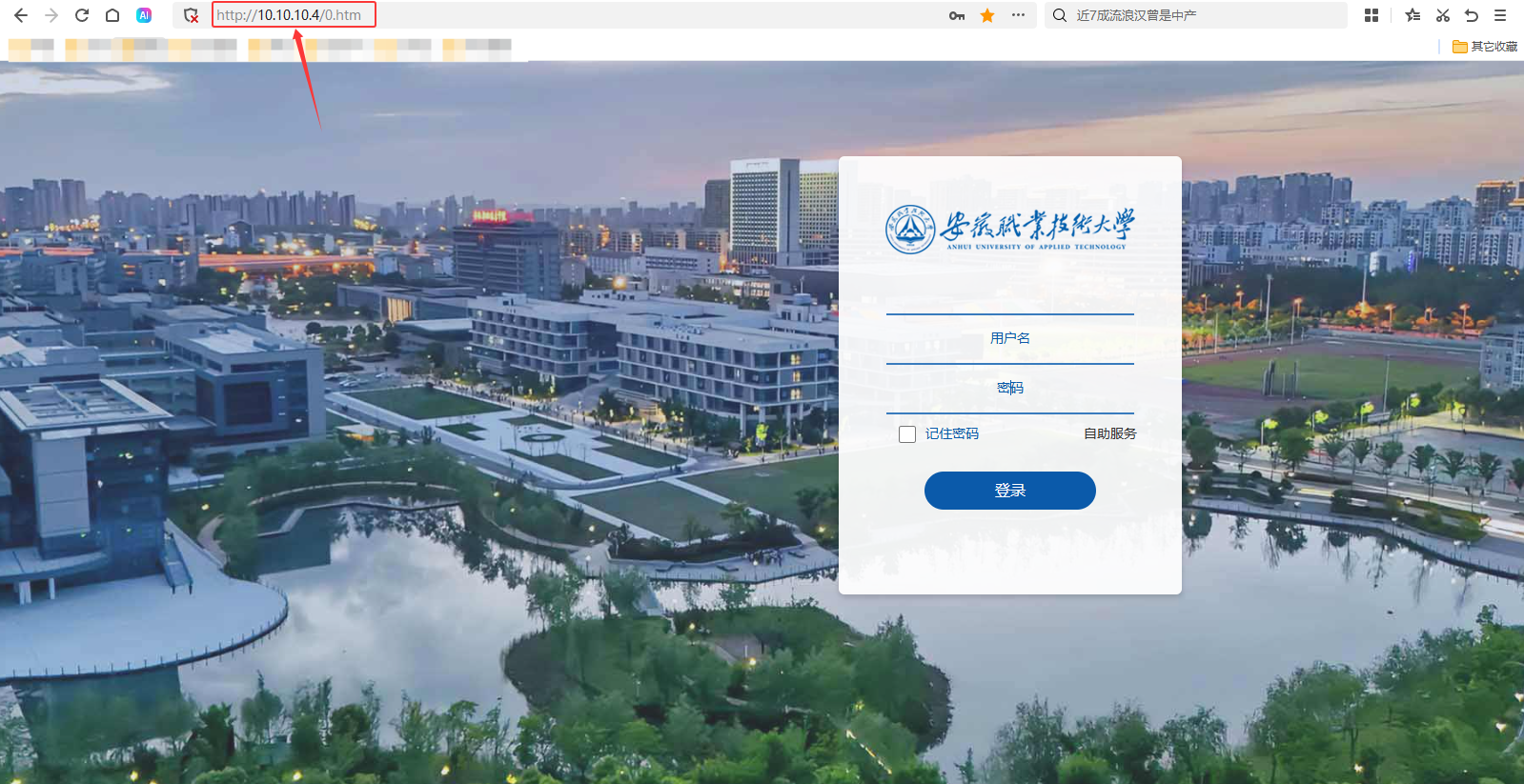Image resolution: width=1524 pixels, height=784 pixels.
Task: Click the browser back arrow
Action: (x=21, y=15)
